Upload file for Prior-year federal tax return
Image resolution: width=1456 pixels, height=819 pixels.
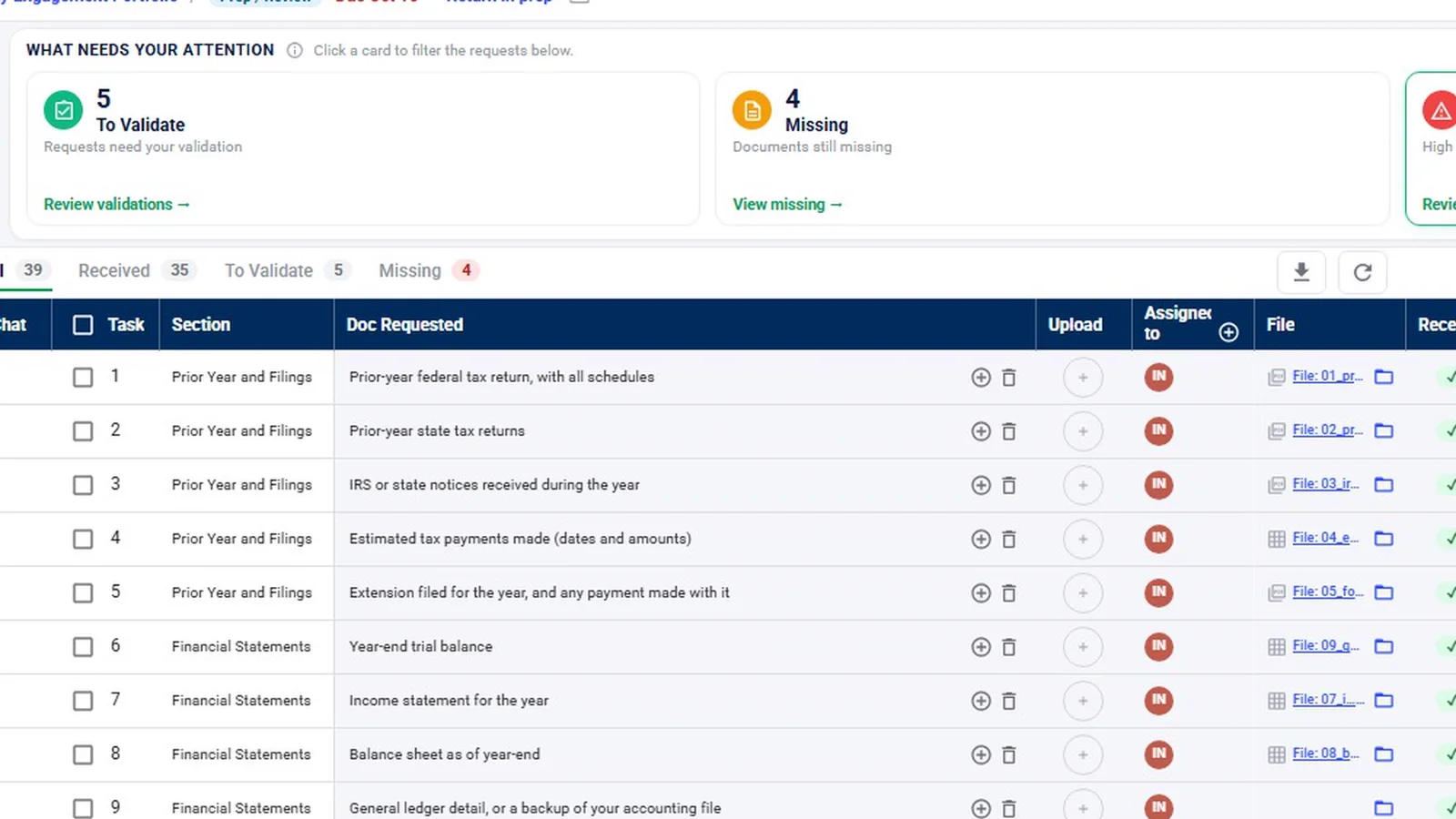1083,378
